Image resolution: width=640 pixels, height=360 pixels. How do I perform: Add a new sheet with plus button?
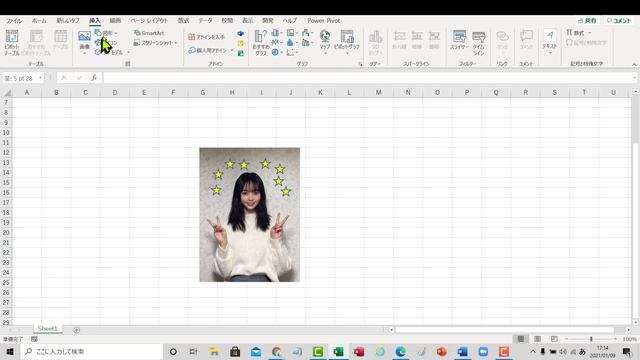click(76, 330)
